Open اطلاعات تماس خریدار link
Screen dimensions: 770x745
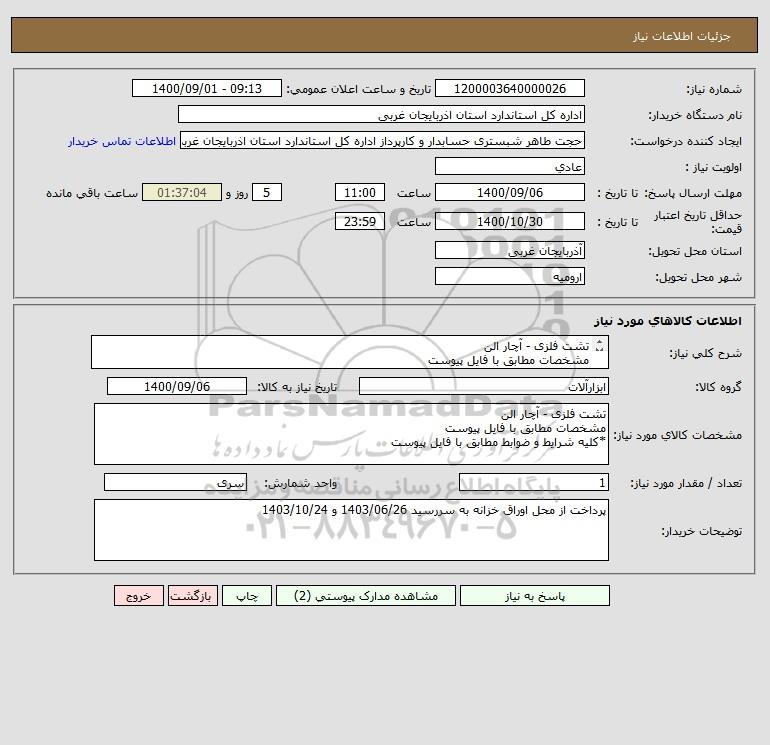pos(122,141)
